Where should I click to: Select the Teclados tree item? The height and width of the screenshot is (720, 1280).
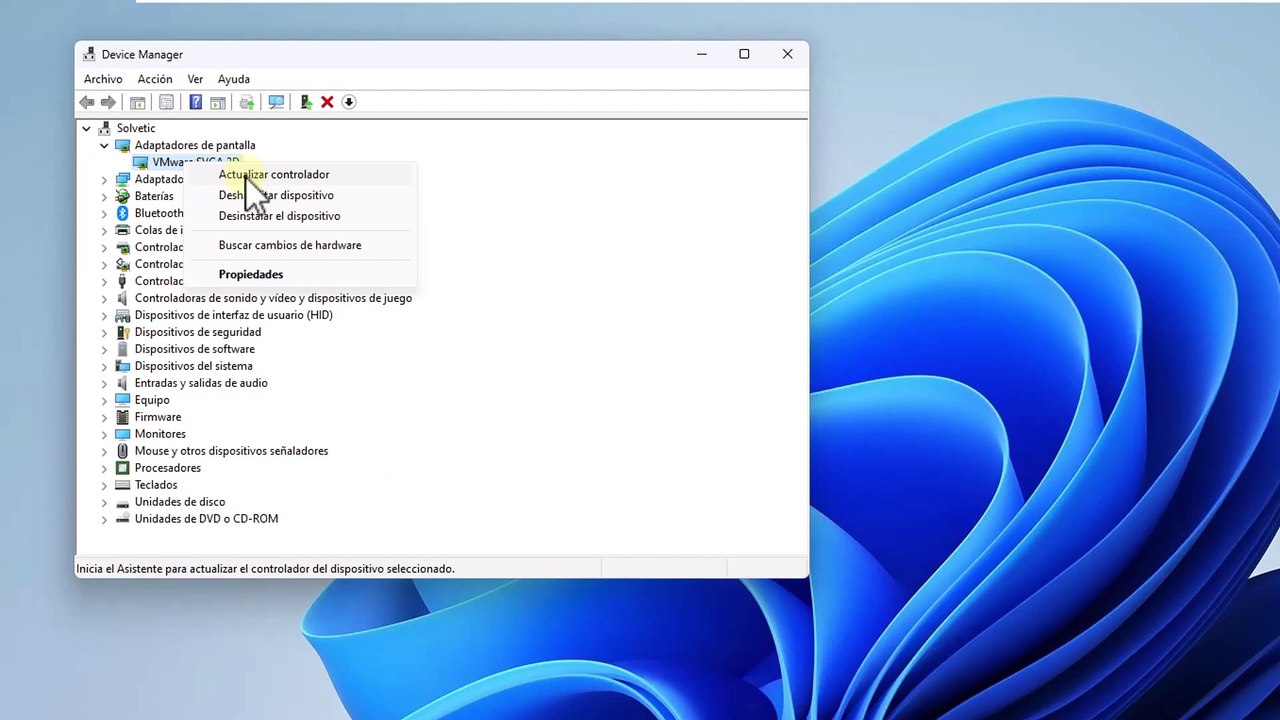click(156, 485)
